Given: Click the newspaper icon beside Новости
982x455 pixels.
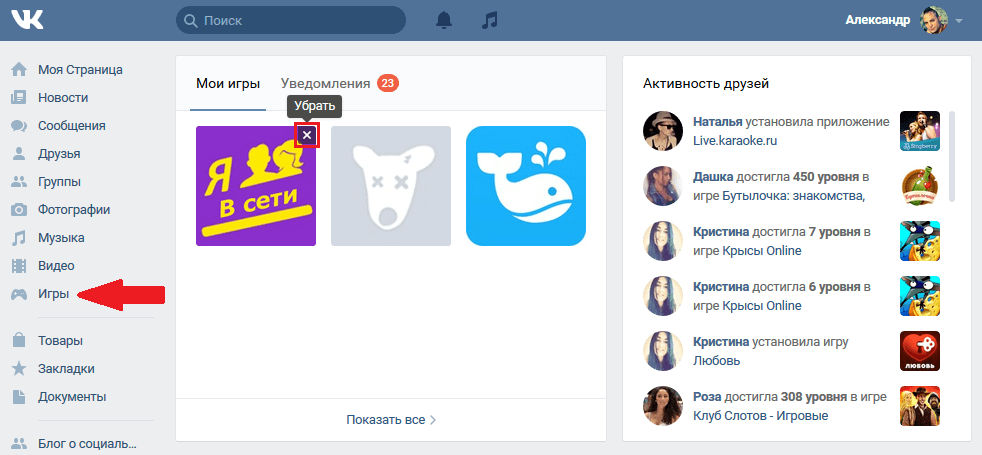Looking at the screenshot, I should pos(19,98).
